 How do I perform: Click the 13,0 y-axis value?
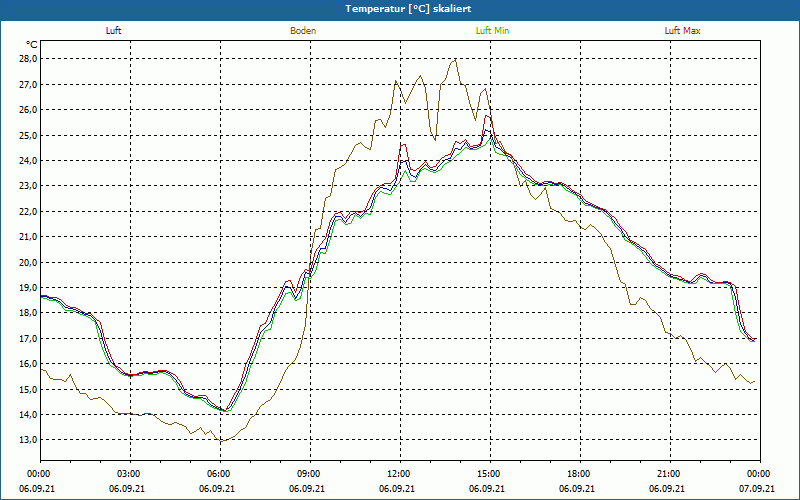tap(28, 440)
